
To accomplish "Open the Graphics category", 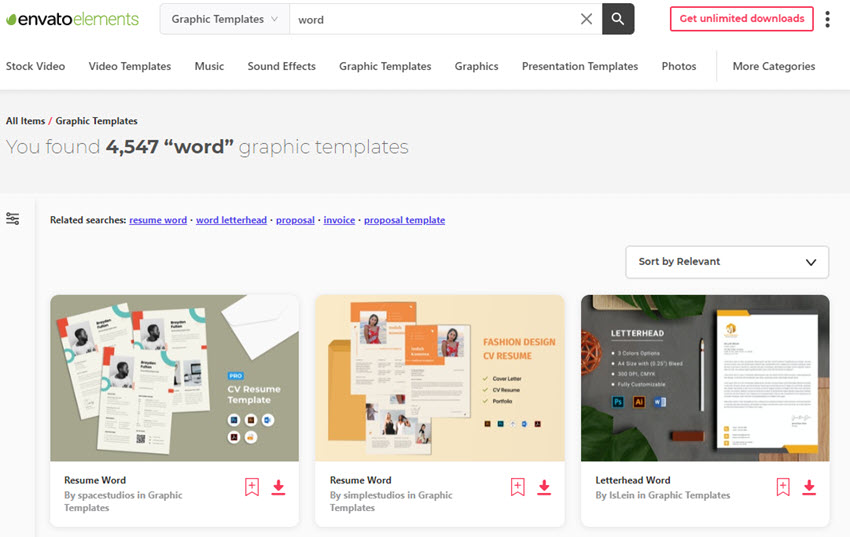I will [476, 66].
